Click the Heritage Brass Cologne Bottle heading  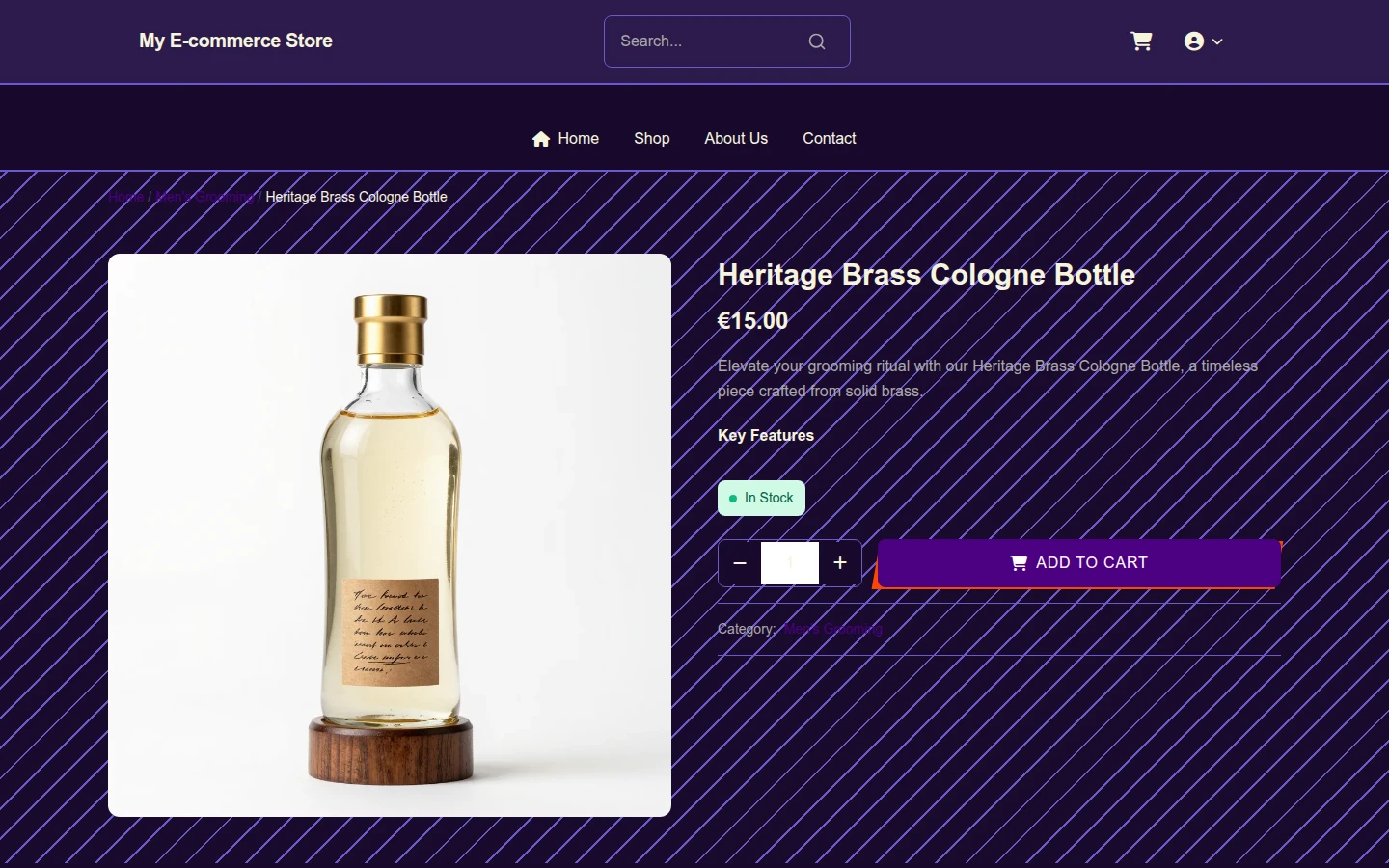tap(926, 275)
